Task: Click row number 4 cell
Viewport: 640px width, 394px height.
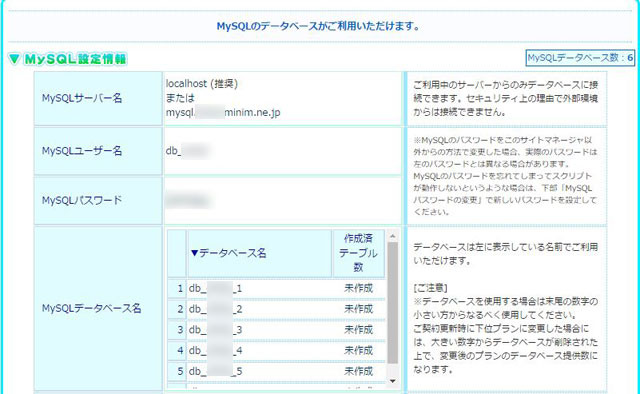Action: point(177,351)
